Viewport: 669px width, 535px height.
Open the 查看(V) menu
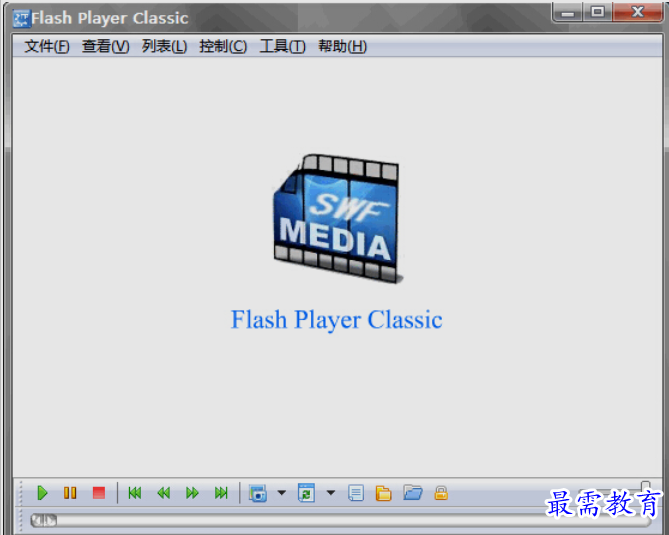(x=105, y=46)
